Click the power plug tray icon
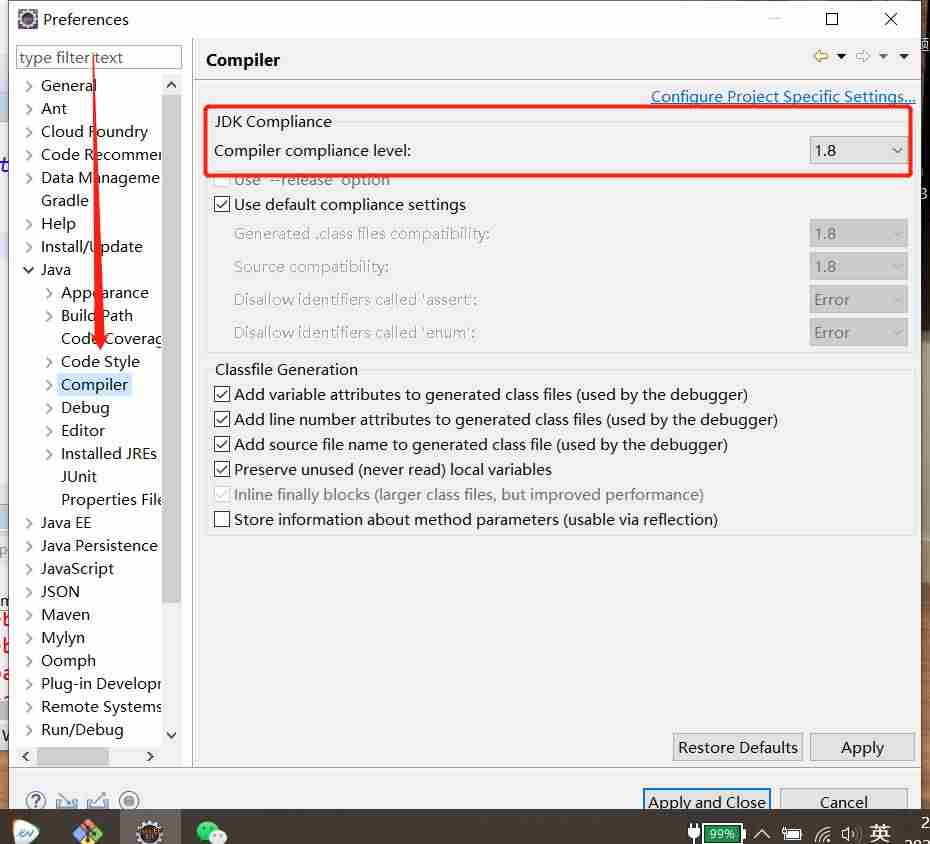This screenshot has height=844, width=930. [x=693, y=833]
